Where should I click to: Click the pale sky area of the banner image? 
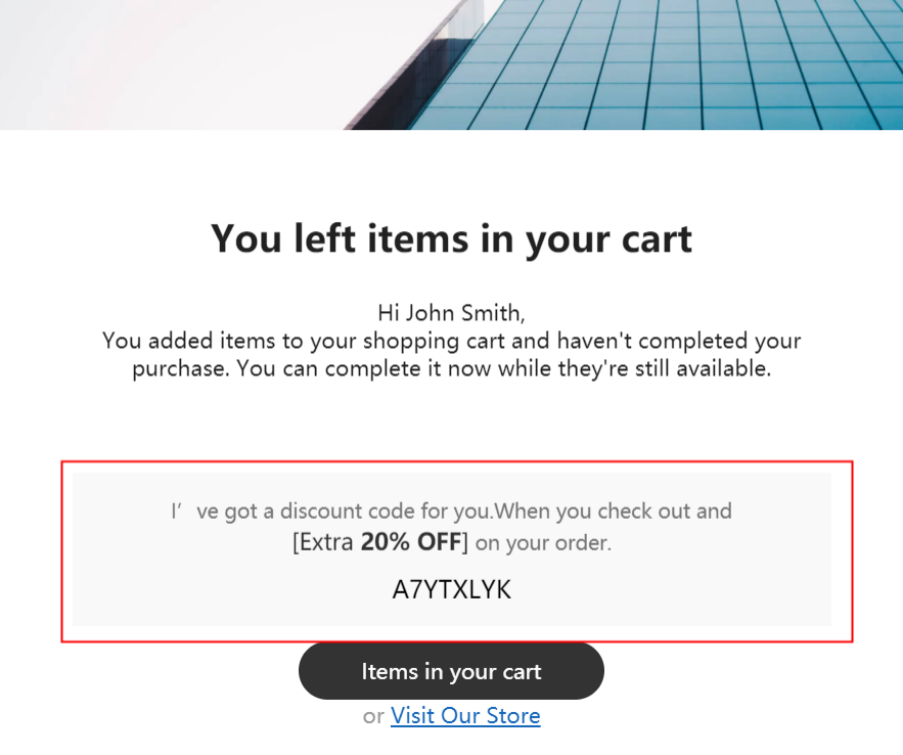click(173, 63)
